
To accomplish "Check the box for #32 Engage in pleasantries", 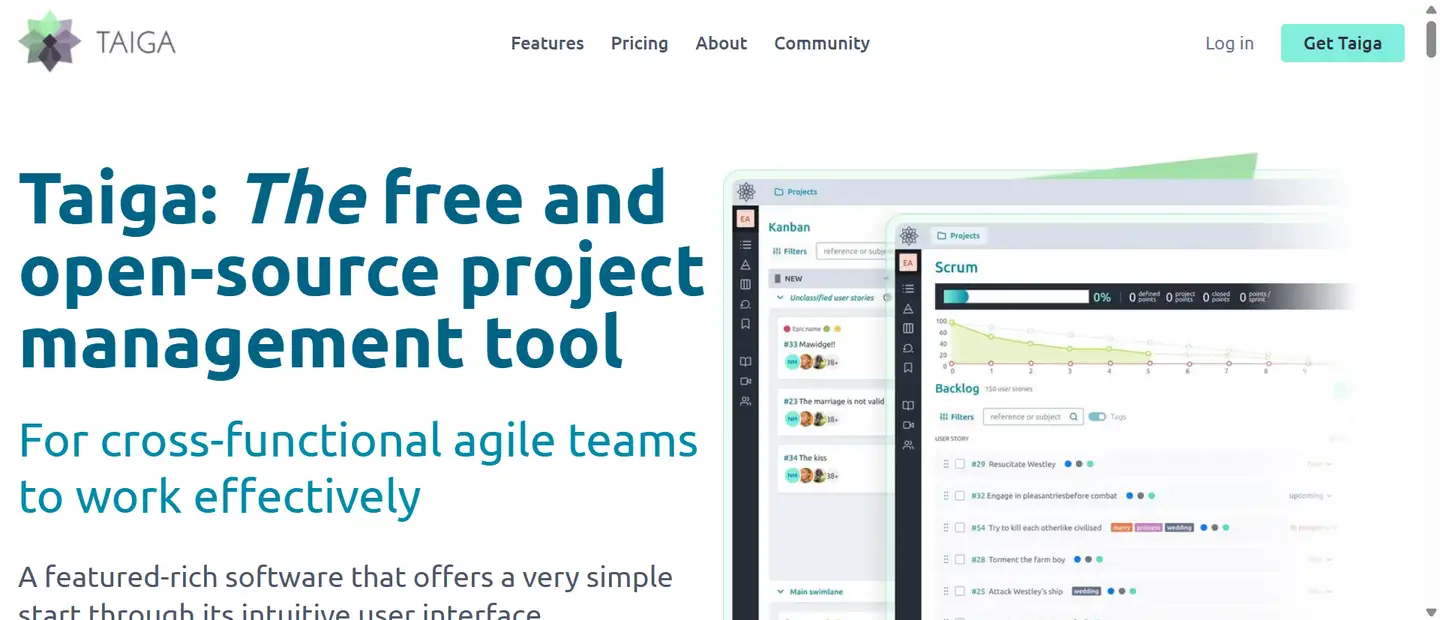I will [960, 495].
